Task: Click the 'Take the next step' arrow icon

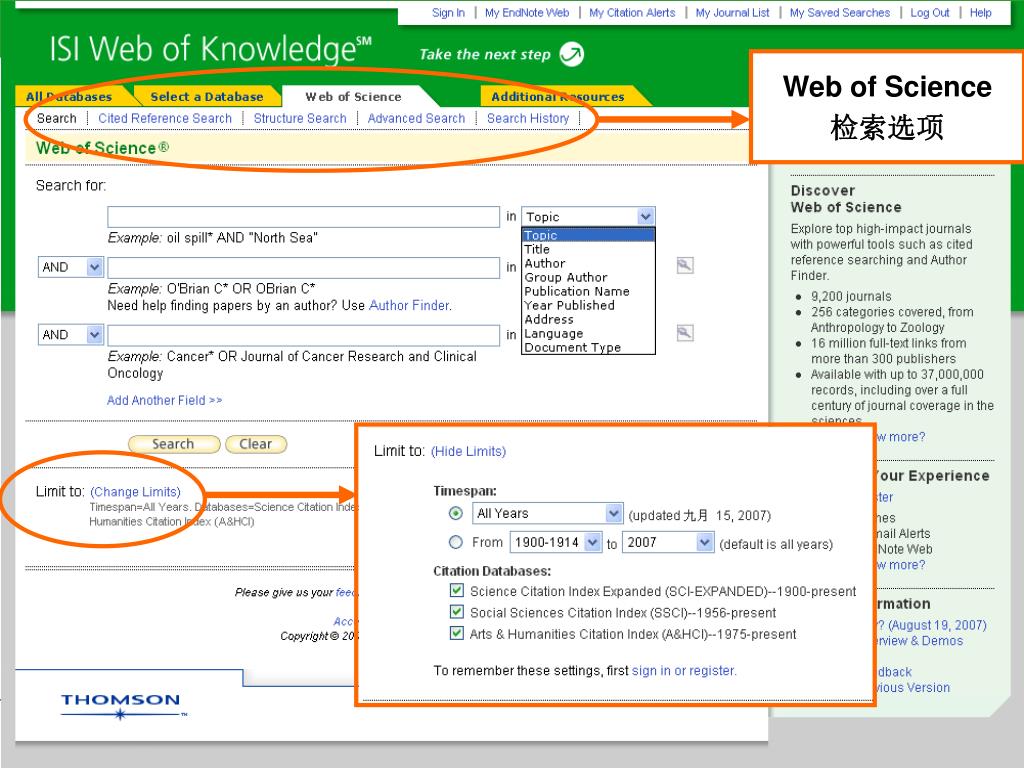Action: pos(572,54)
